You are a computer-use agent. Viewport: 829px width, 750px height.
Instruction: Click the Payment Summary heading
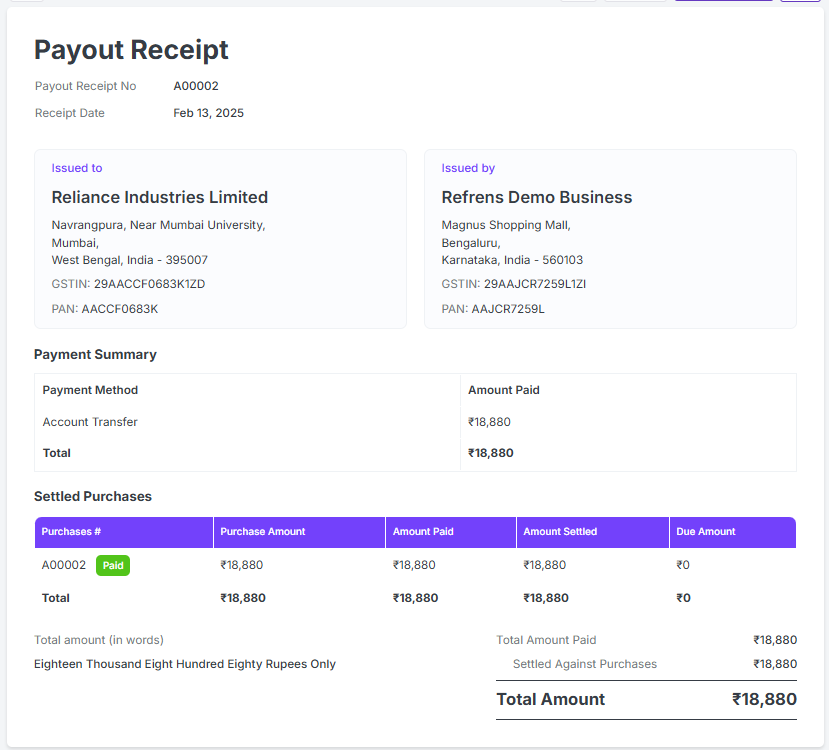(95, 354)
